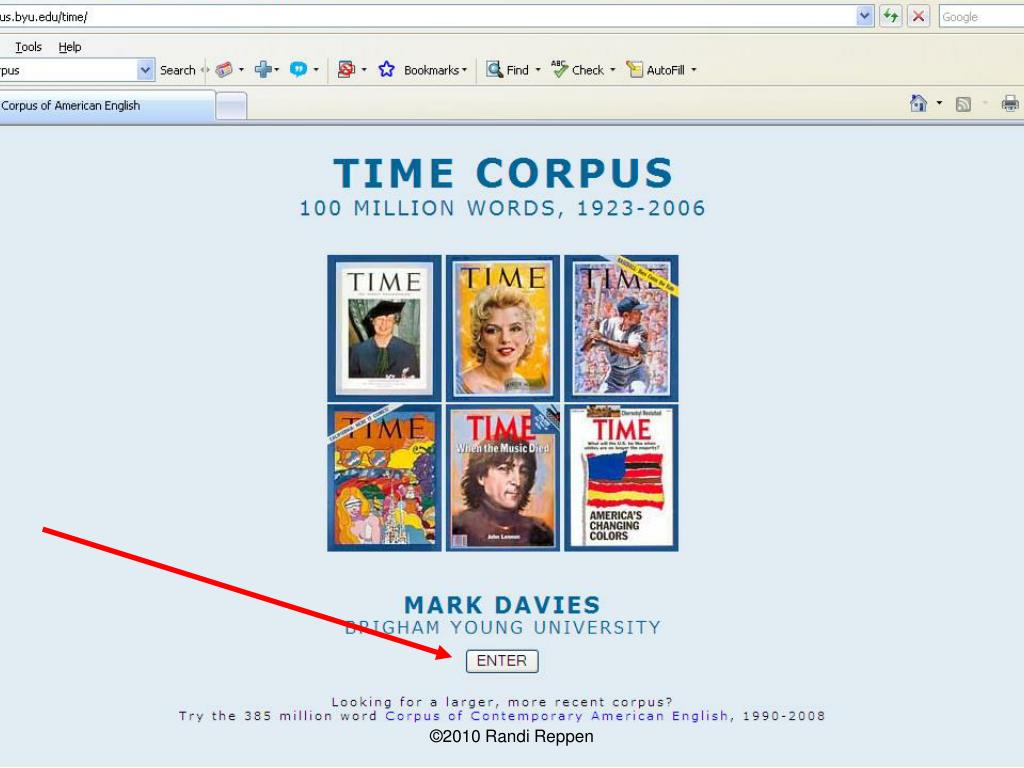This screenshot has width=1024, height=768.
Task: Click the TIME CORPUS heading
Action: point(503,173)
